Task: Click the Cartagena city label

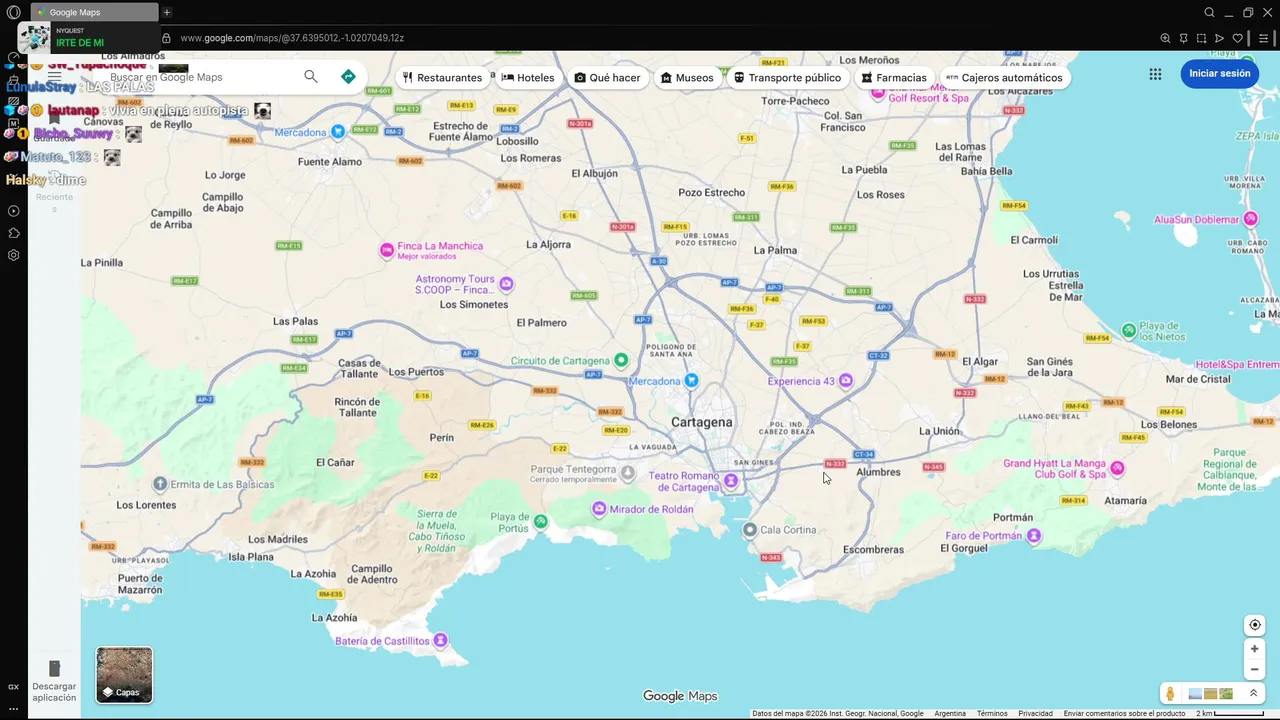Action: point(702,422)
